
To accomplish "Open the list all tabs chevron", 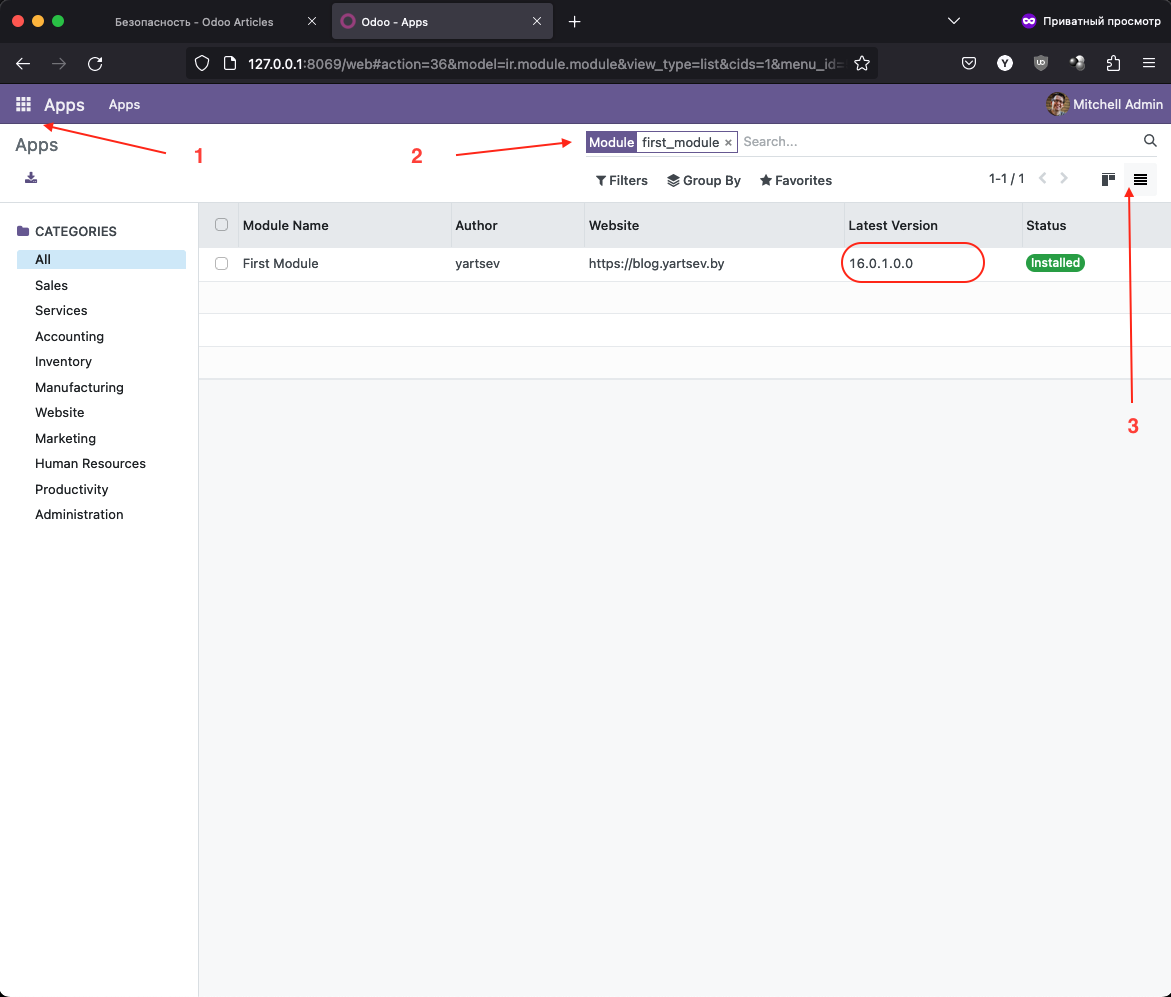I will click(954, 21).
